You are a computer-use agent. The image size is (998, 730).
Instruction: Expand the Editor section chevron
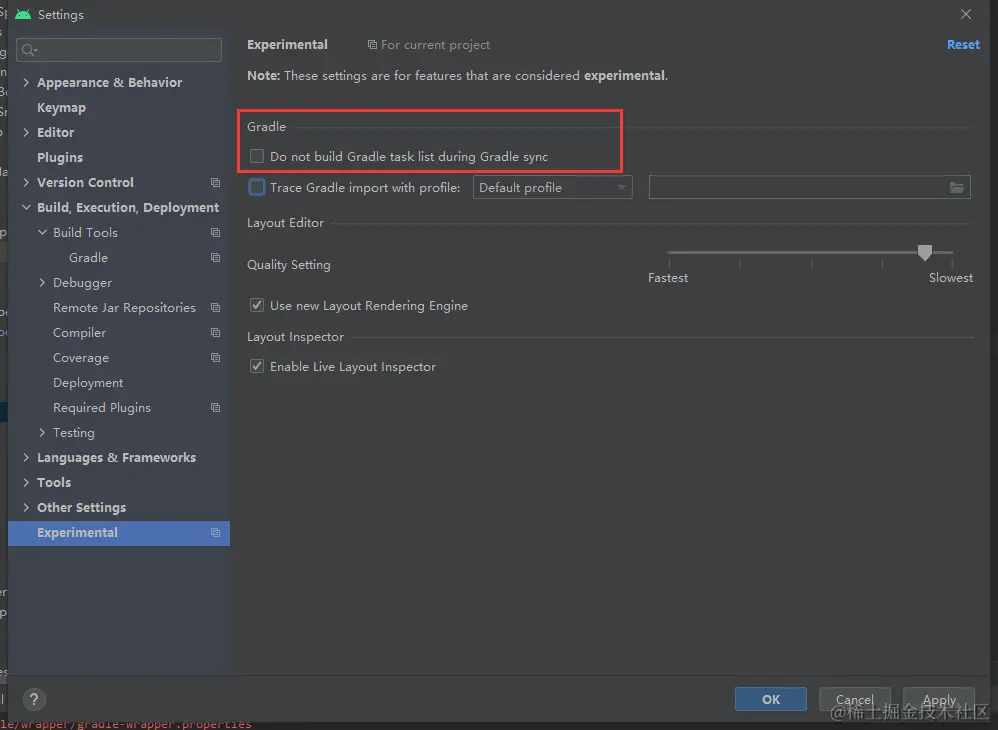pos(26,132)
